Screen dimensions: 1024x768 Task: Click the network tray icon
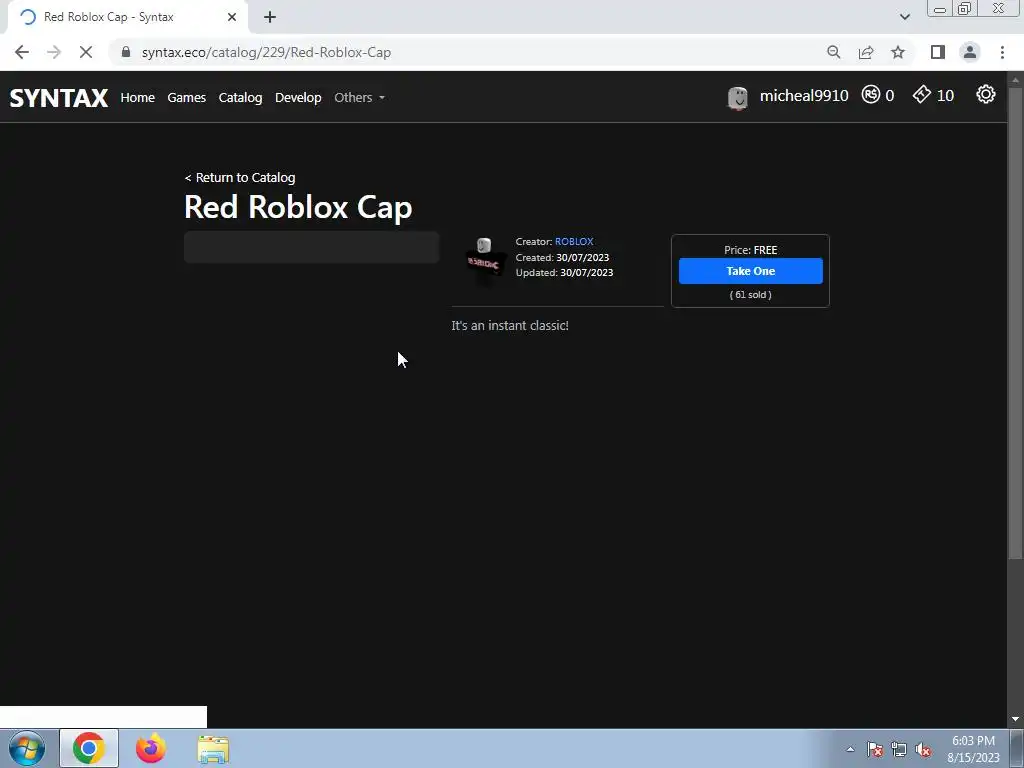(899, 749)
